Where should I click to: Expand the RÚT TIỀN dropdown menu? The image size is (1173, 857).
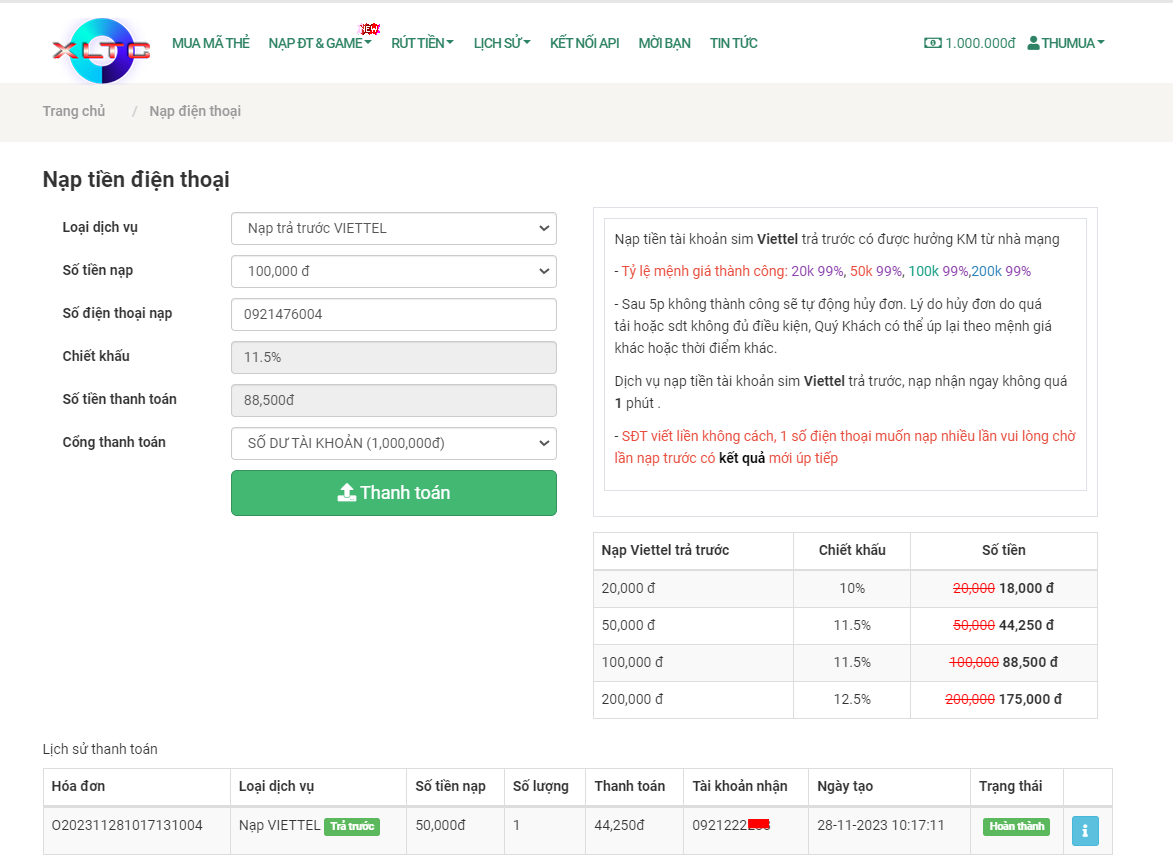pyautogui.click(x=422, y=43)
